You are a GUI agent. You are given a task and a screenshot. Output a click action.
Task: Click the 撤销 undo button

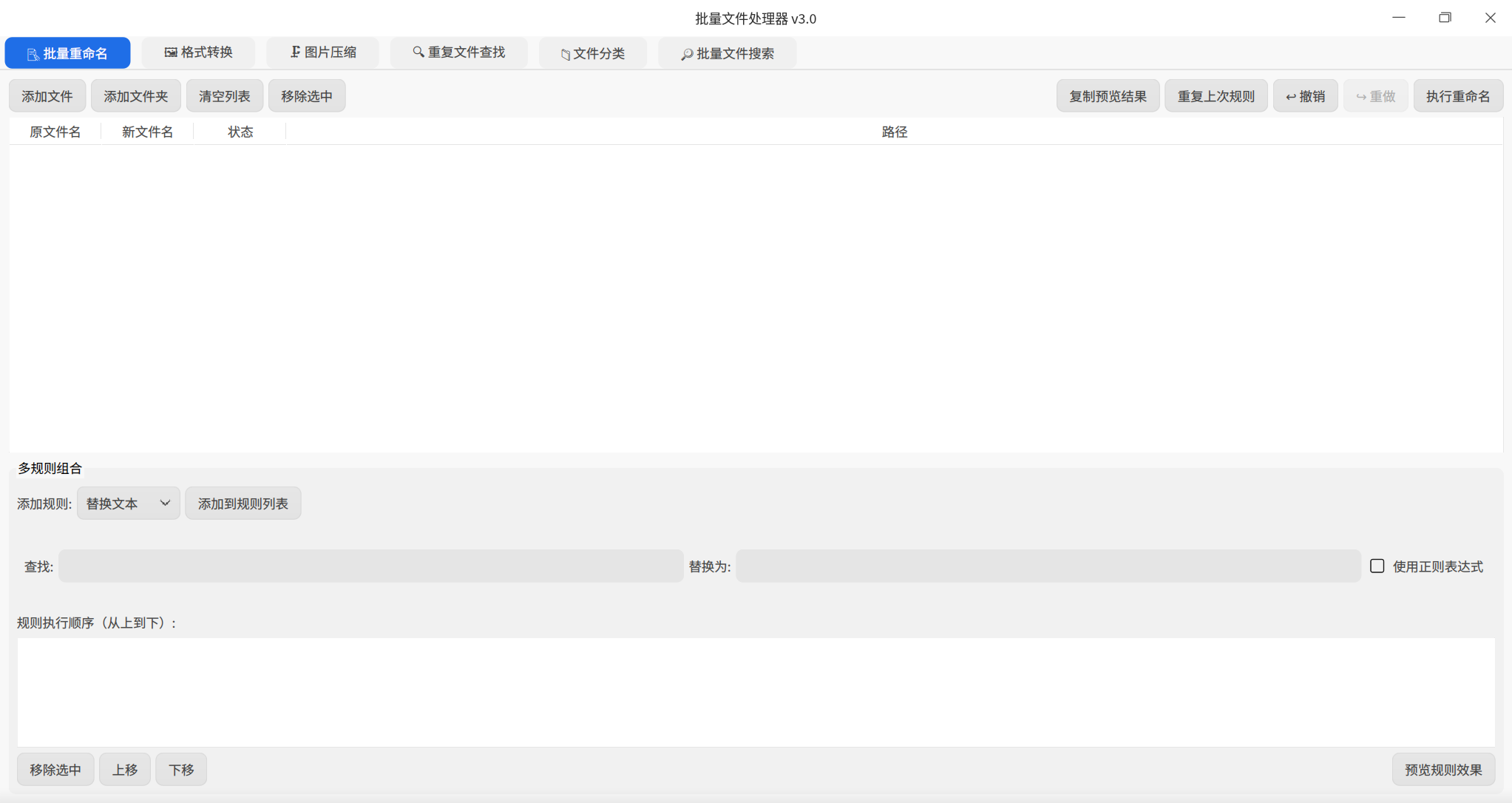pyautogui.click(x=1305, y=96)
